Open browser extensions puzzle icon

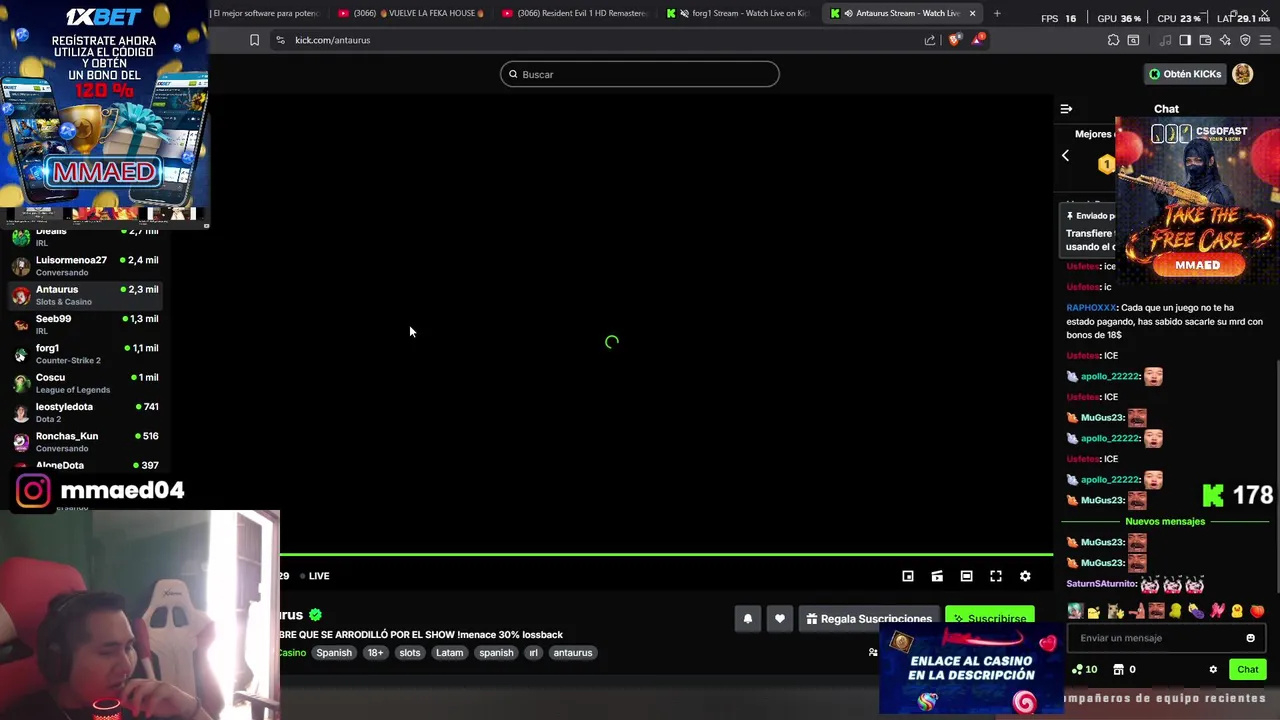pyautogui.click(x=1113, y=40)
